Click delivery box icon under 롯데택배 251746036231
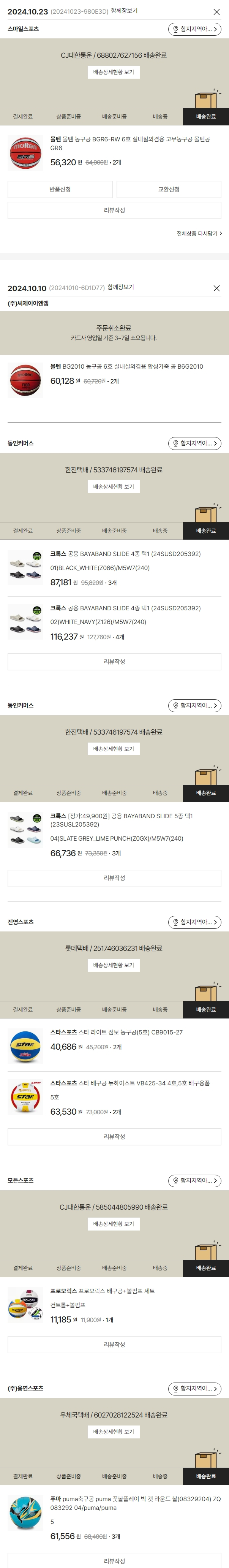Viewport: 229px width, 1568px height. click(x=206, y=992)
